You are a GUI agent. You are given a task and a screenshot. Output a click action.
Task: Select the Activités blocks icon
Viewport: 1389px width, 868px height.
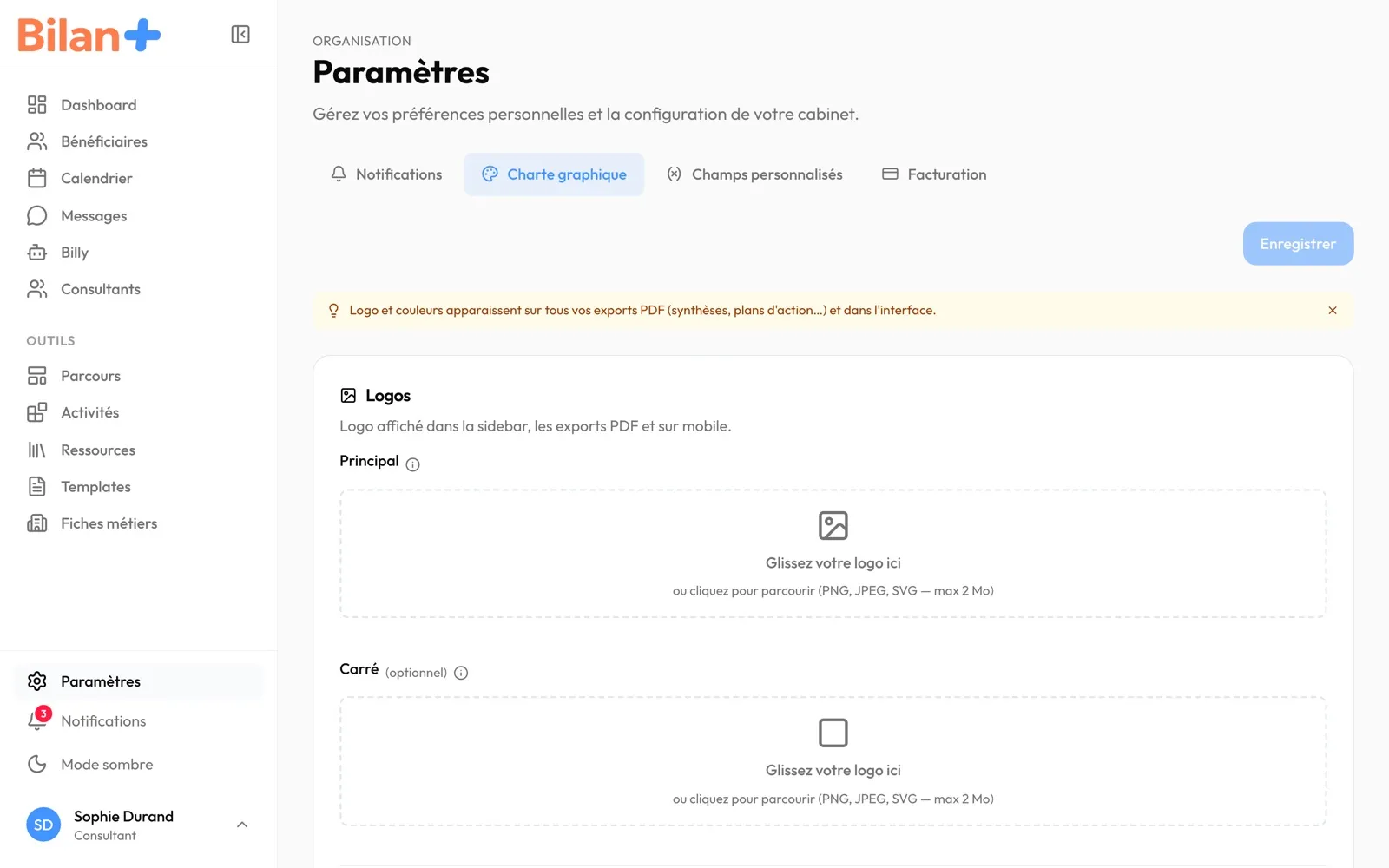click(36, 412)
